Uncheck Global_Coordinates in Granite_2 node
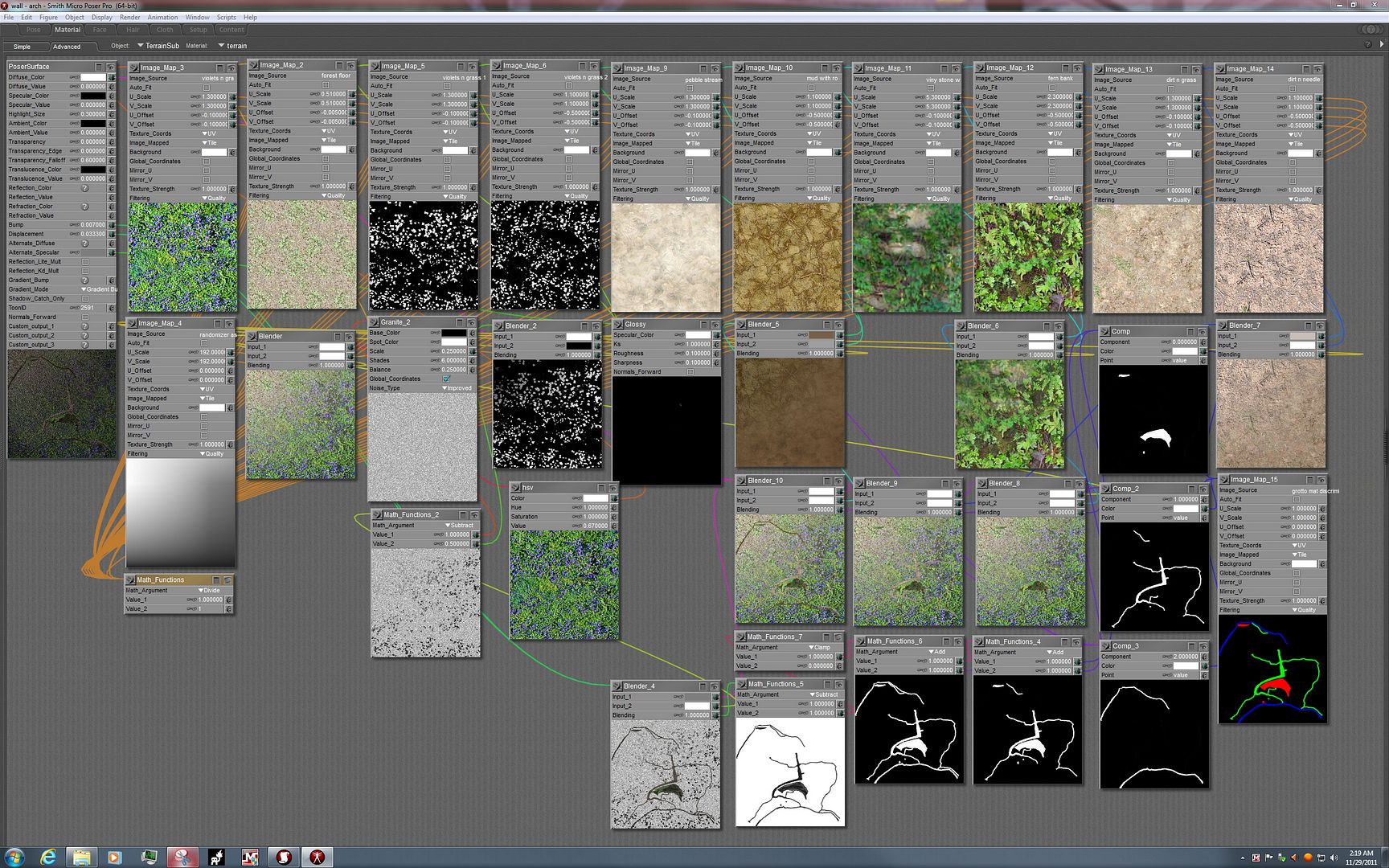Image resolution: width=1389 pixels, height=868 pixels. 447,379
